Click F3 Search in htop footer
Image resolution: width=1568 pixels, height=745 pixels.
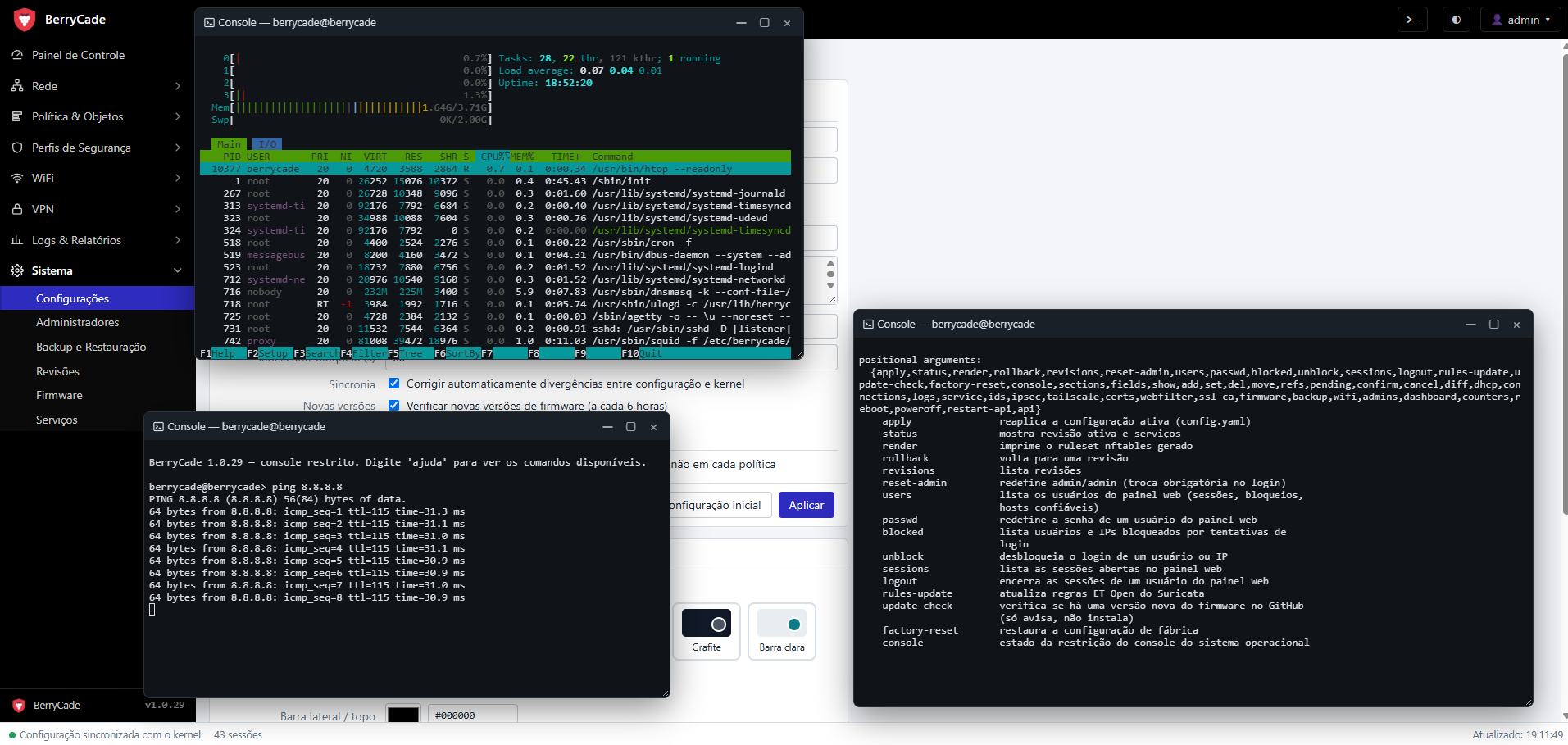316,353
